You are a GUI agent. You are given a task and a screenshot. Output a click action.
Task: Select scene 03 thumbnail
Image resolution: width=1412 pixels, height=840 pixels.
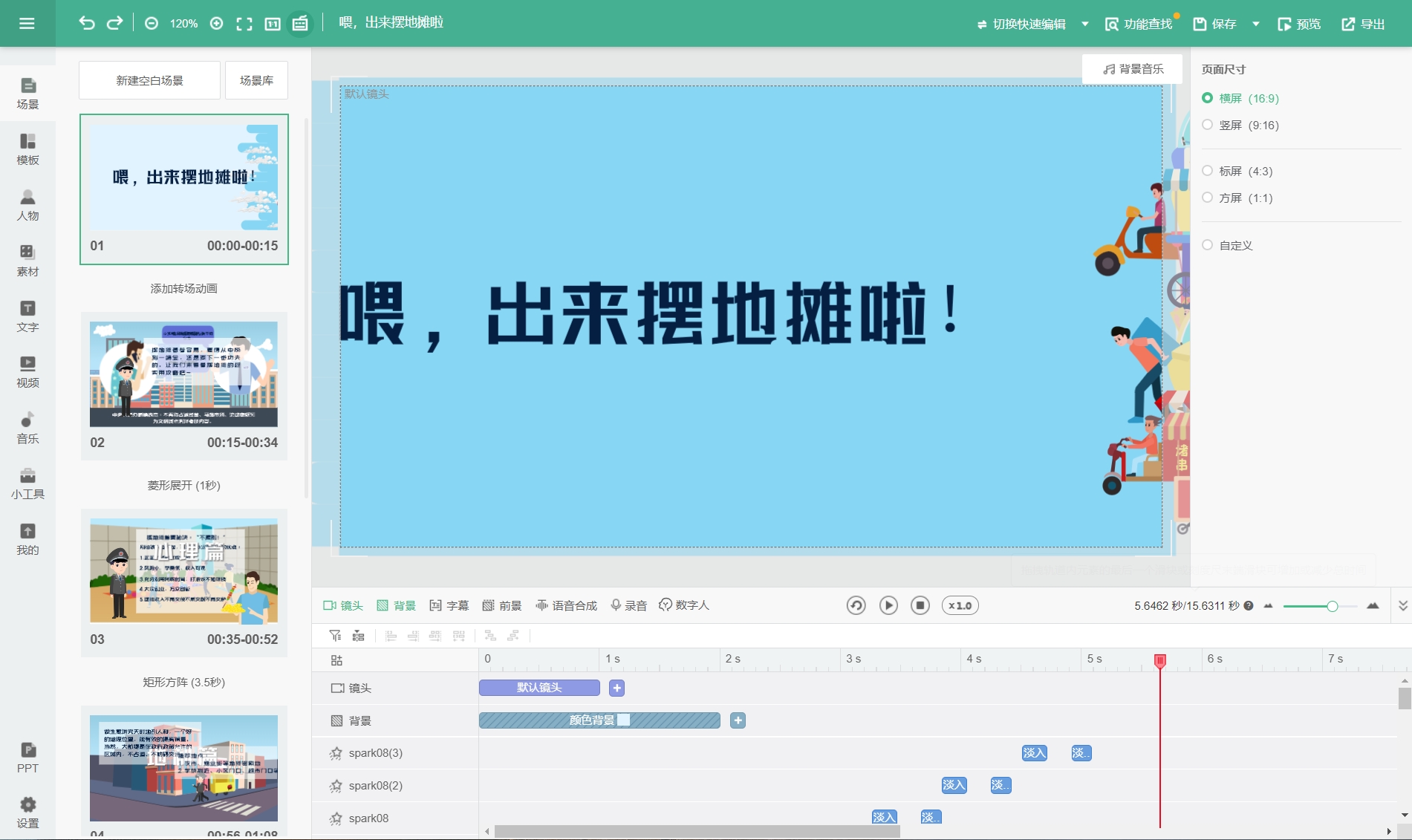[x=183, y=570]
